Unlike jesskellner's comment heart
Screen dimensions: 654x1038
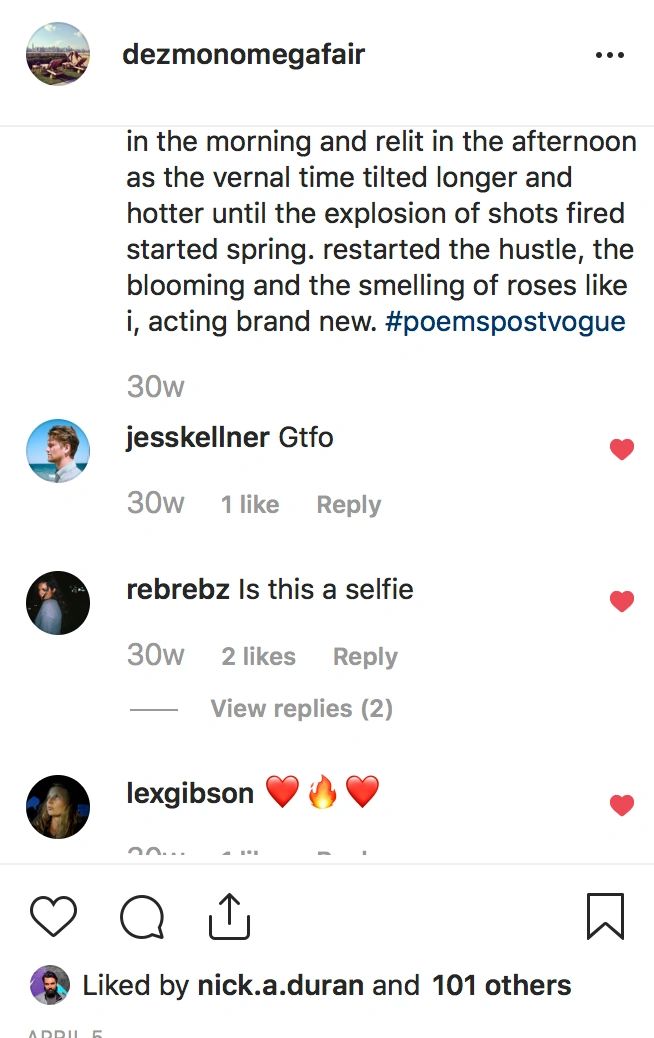coord(622,450)
